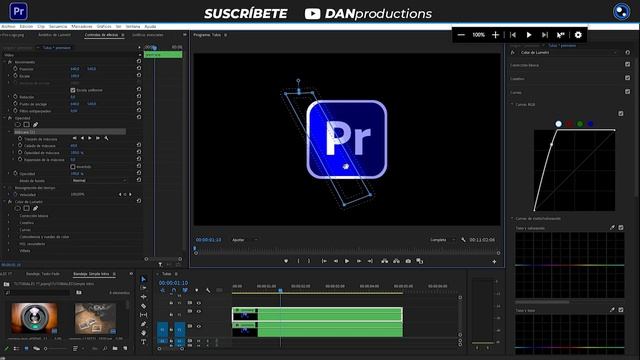The height and width of the screenshot is (360, 640).
Task: Select the Slip tool in the timeline toolbox
Action: (143, 315)
